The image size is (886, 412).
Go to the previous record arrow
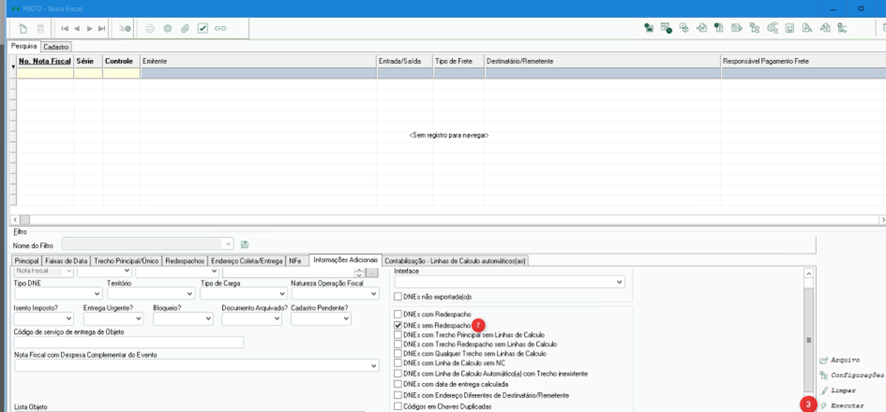[77, 28]
